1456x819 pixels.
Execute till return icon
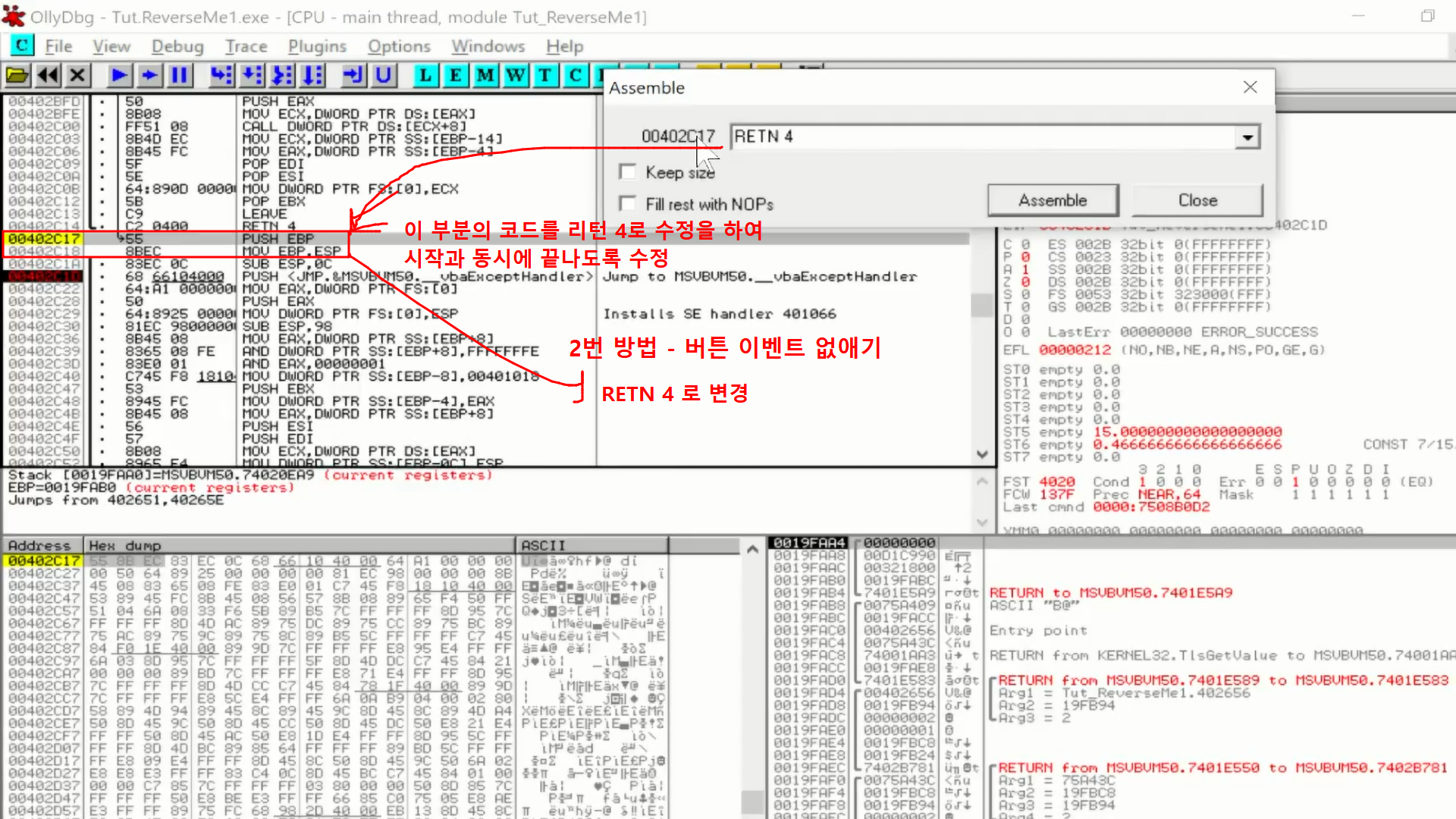click(x=353, y=75)
